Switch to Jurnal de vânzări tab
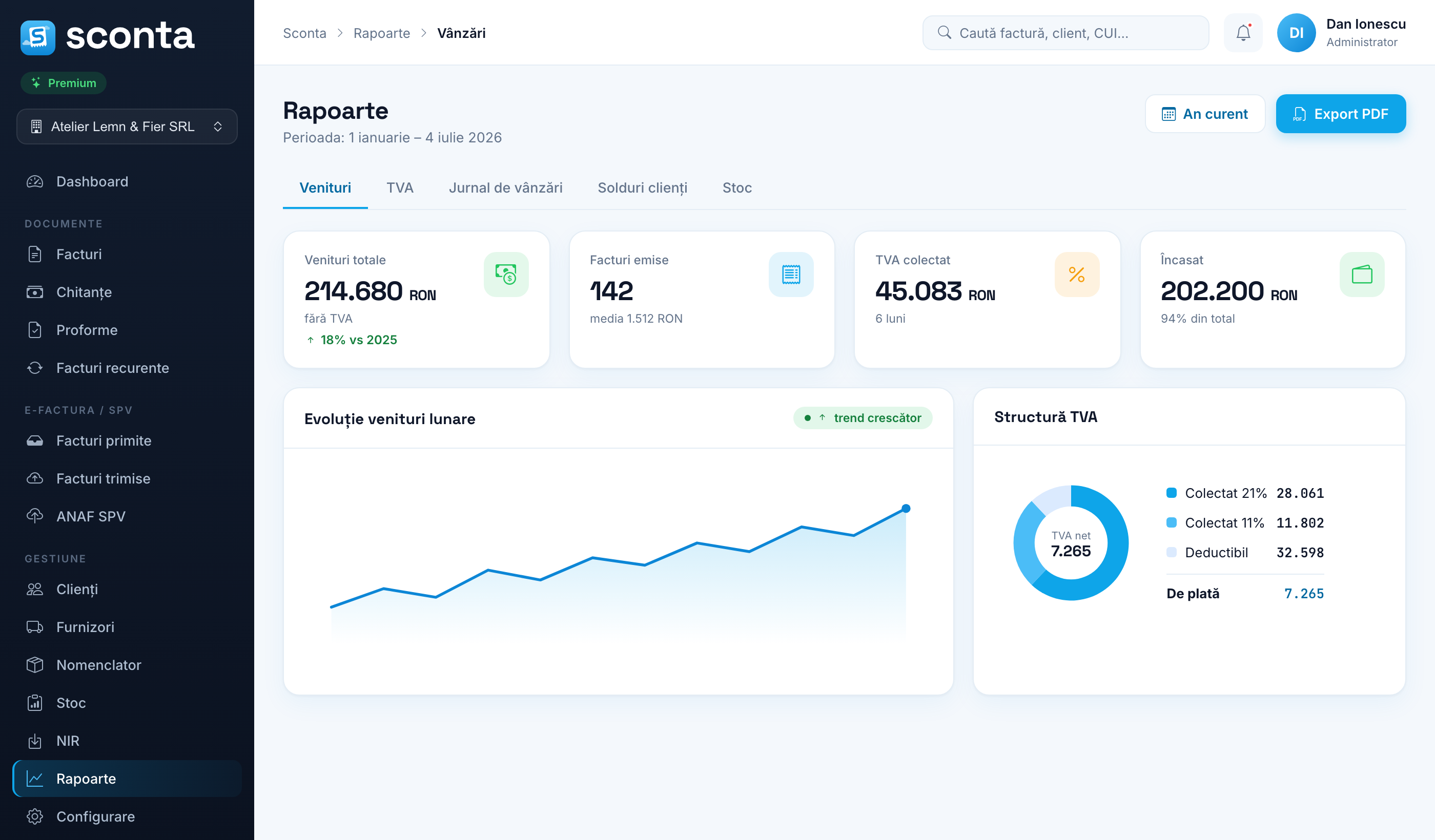The height and width of the screenshot is (840, 1435). [x=505, y=188]
